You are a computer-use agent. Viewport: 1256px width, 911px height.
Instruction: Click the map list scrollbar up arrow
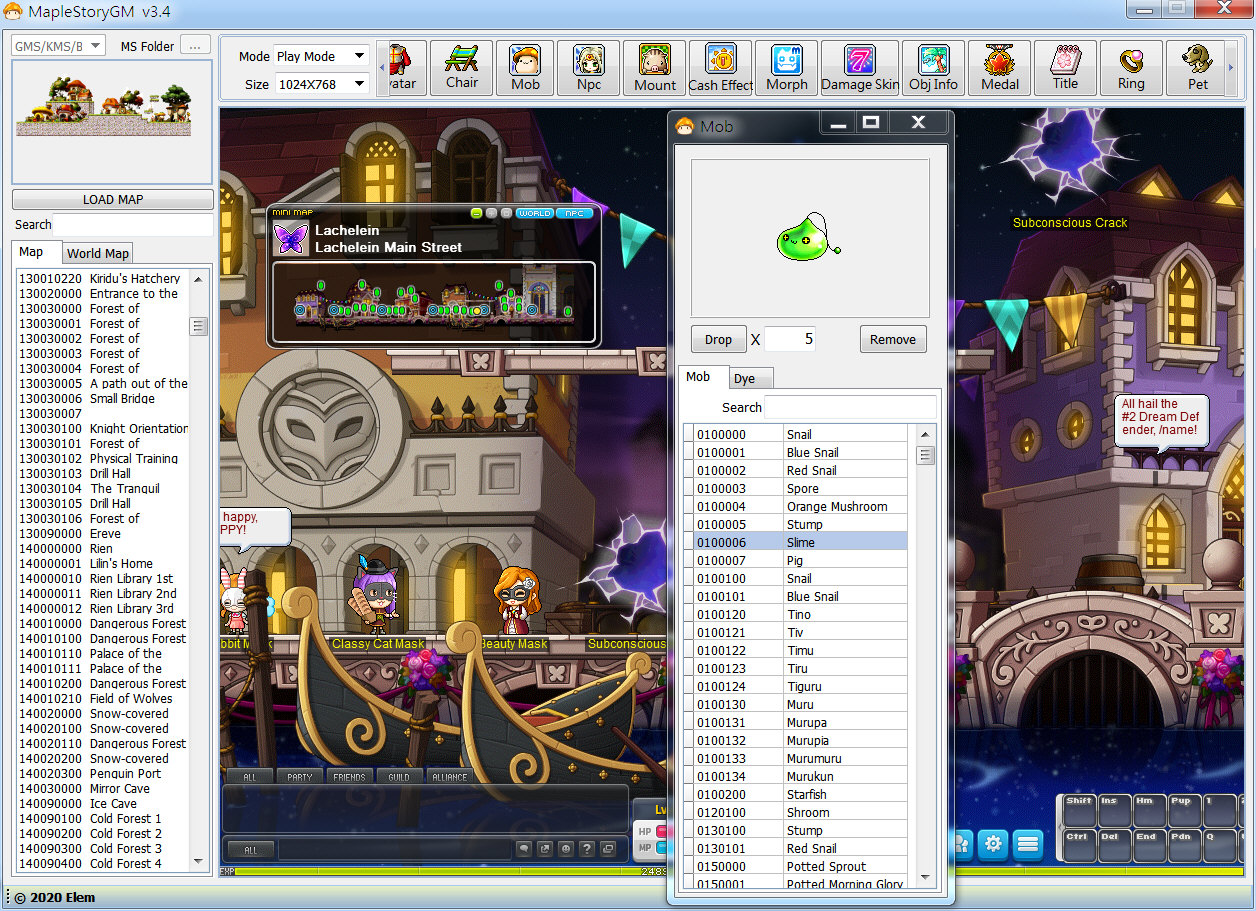[x=198, y=279]
